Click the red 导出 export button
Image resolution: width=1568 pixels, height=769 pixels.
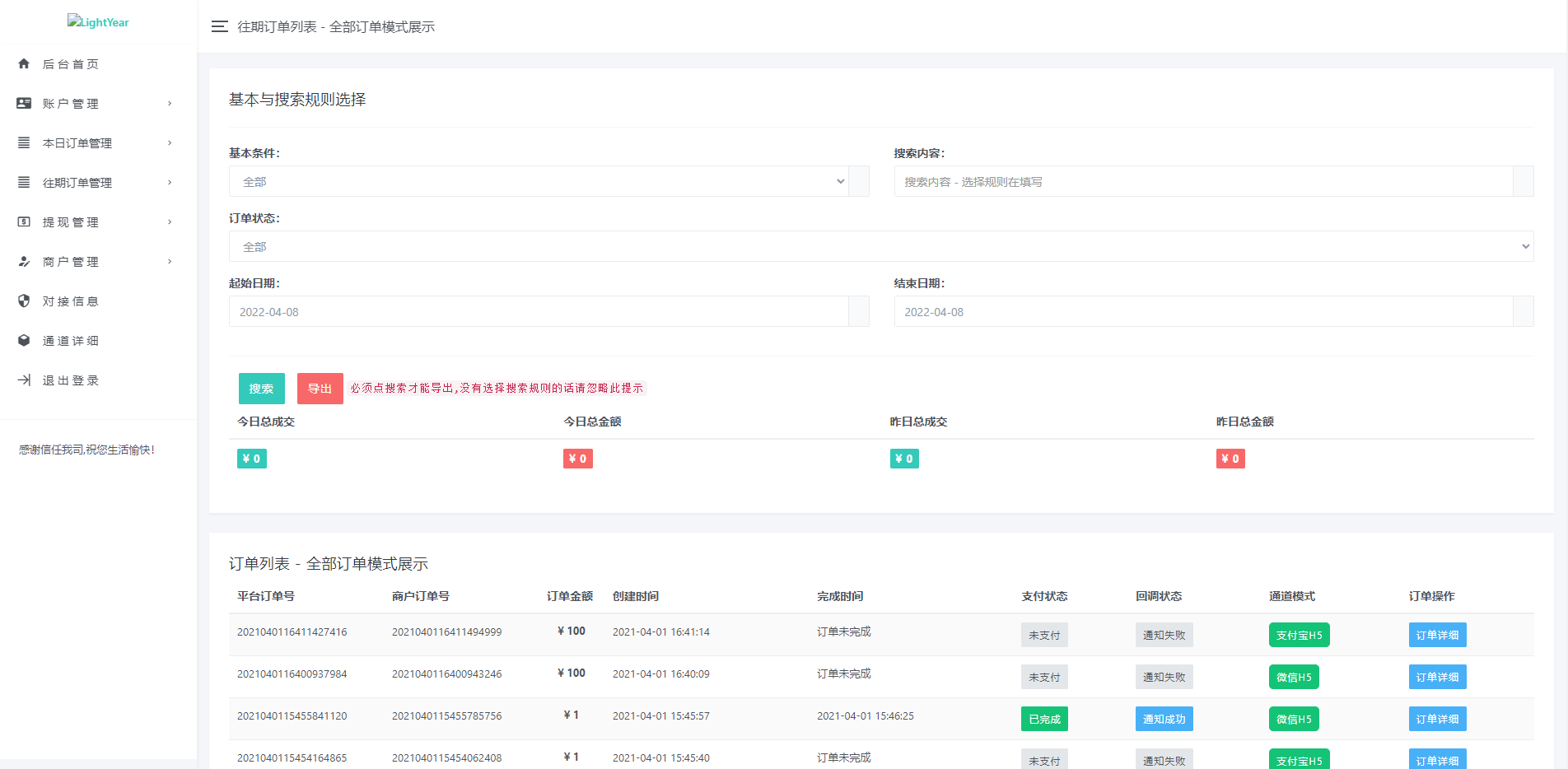[x=320, y=388]
